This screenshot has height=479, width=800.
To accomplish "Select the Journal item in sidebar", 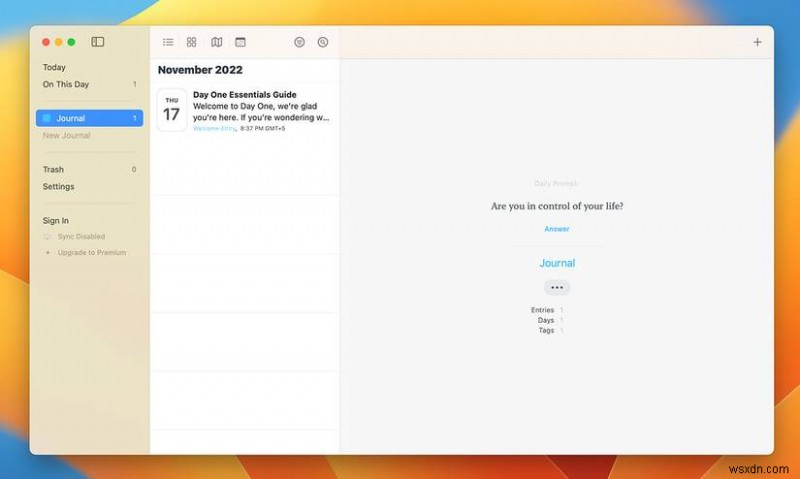I will click(x=89, y=118).
